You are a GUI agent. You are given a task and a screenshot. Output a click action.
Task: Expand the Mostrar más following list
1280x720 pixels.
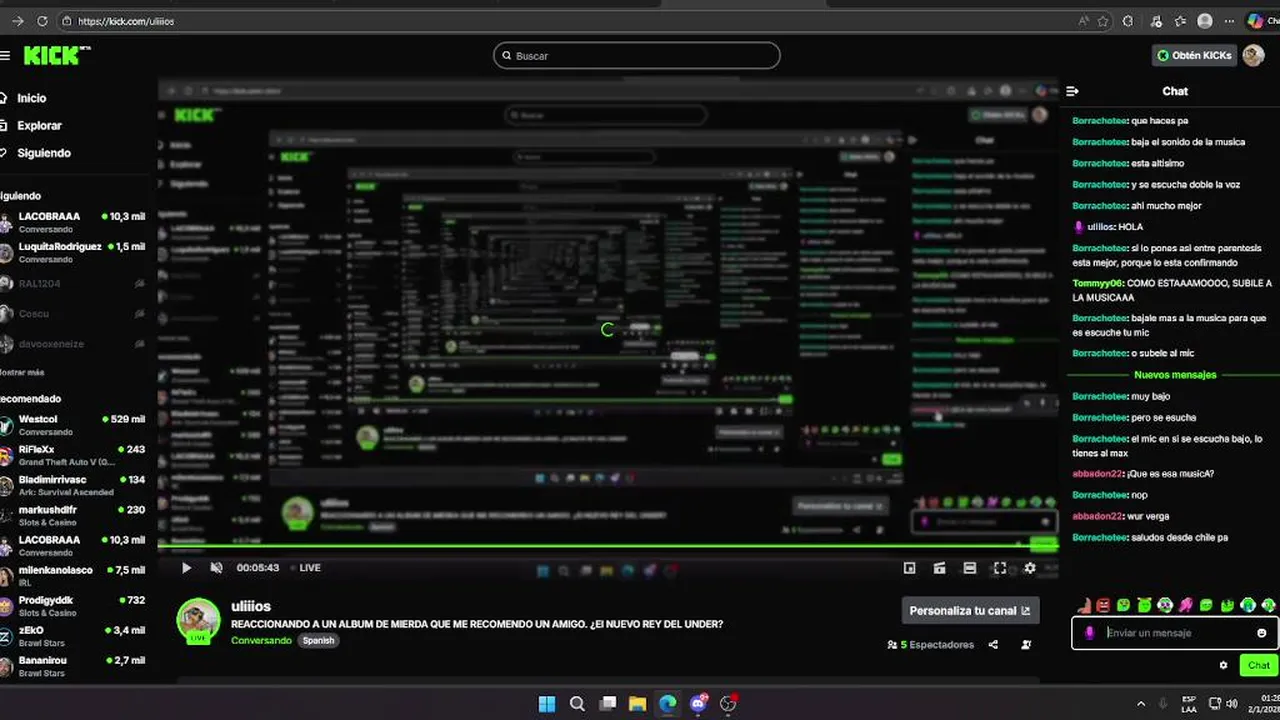pyautogui.click(x=22, y=372)
